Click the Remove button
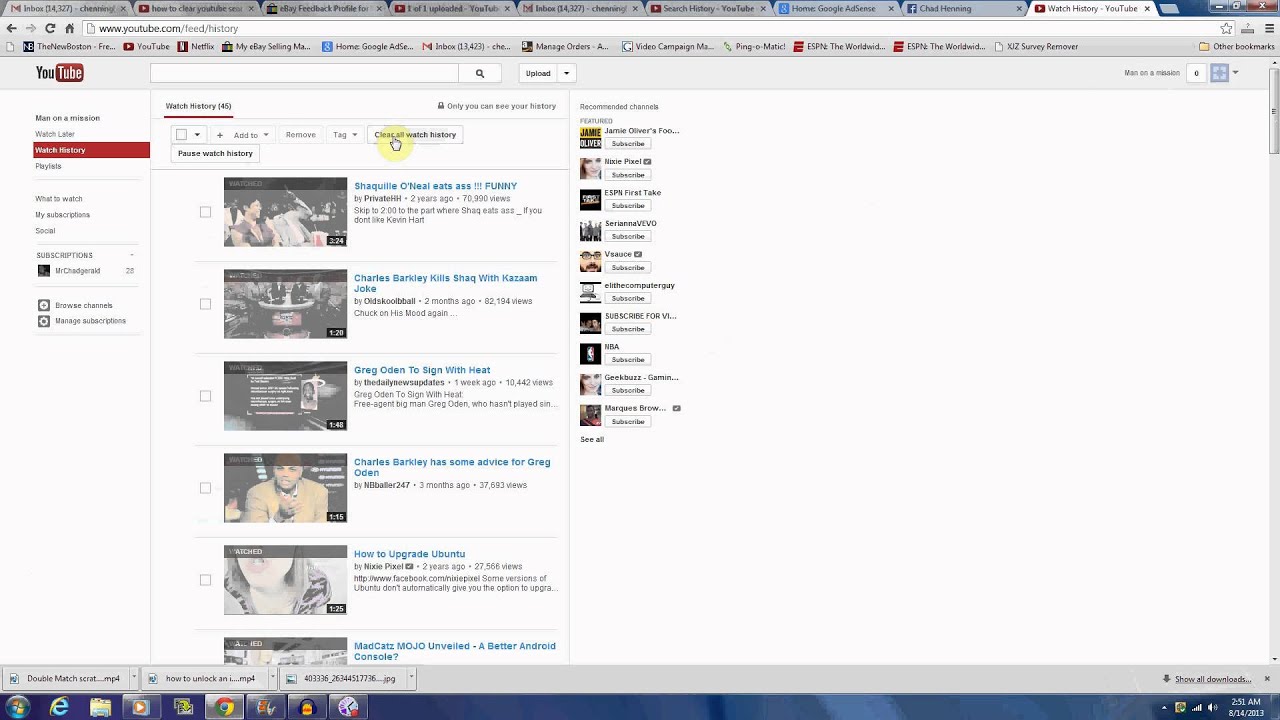 300,135
